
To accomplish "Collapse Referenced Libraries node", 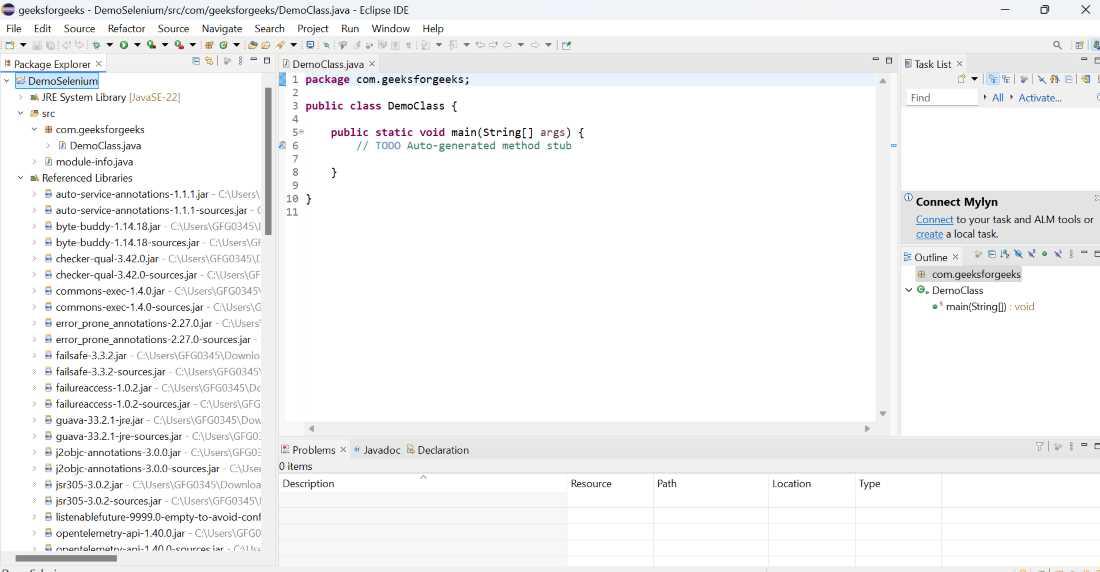I will [20, 178].
